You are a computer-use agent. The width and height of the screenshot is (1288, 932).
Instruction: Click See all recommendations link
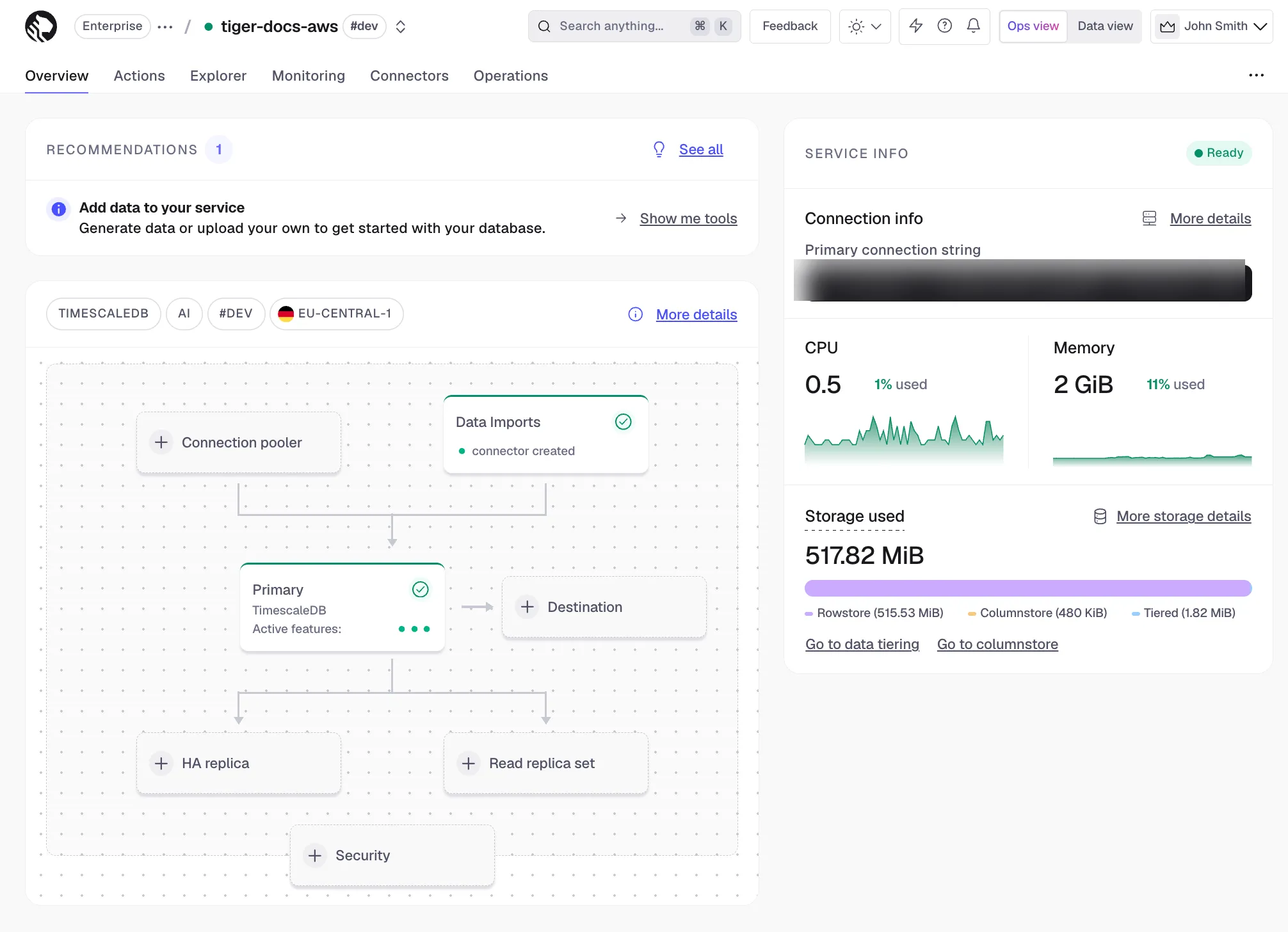point(701,149)
